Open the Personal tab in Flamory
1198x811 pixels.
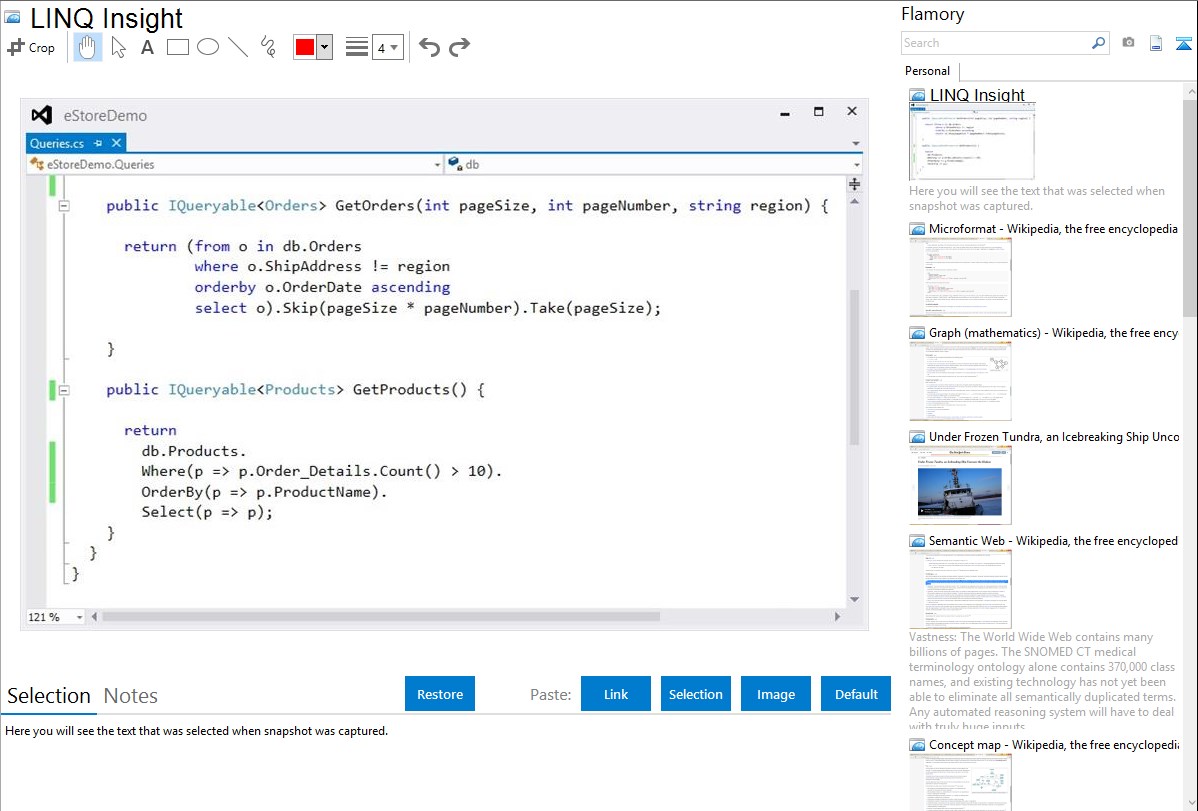927,71
